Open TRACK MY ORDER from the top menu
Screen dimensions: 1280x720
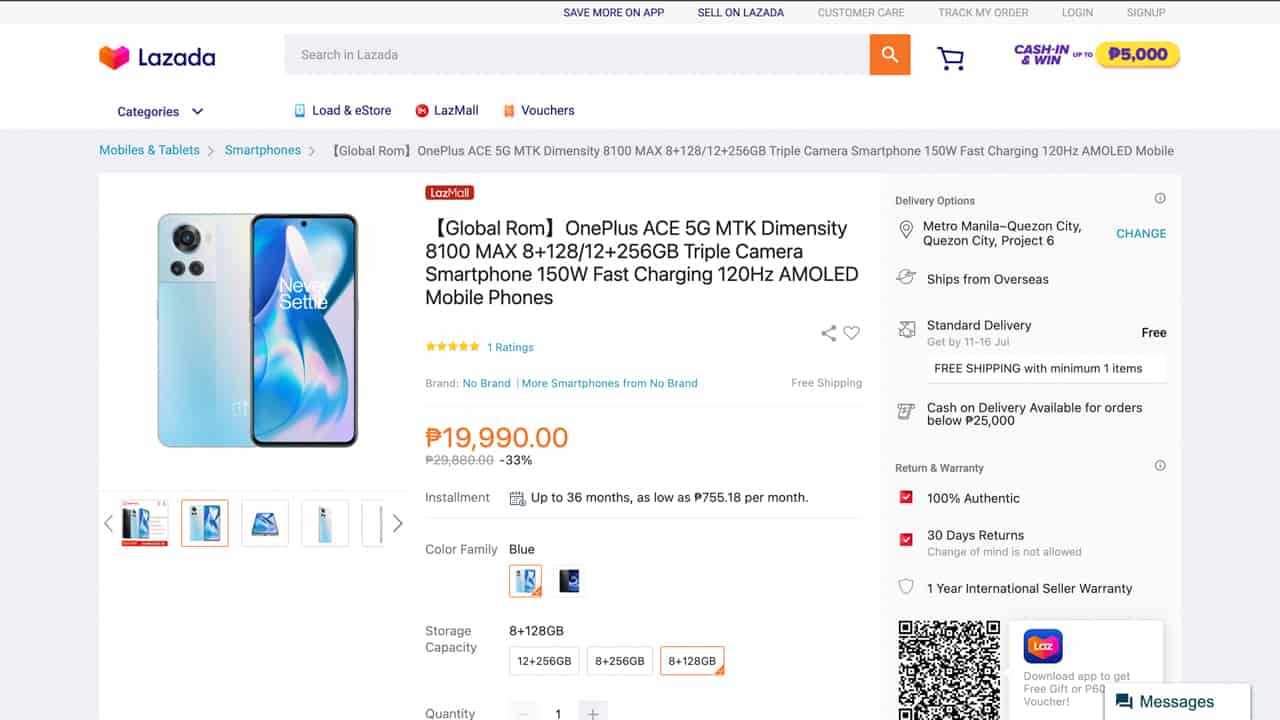[983, 12]
